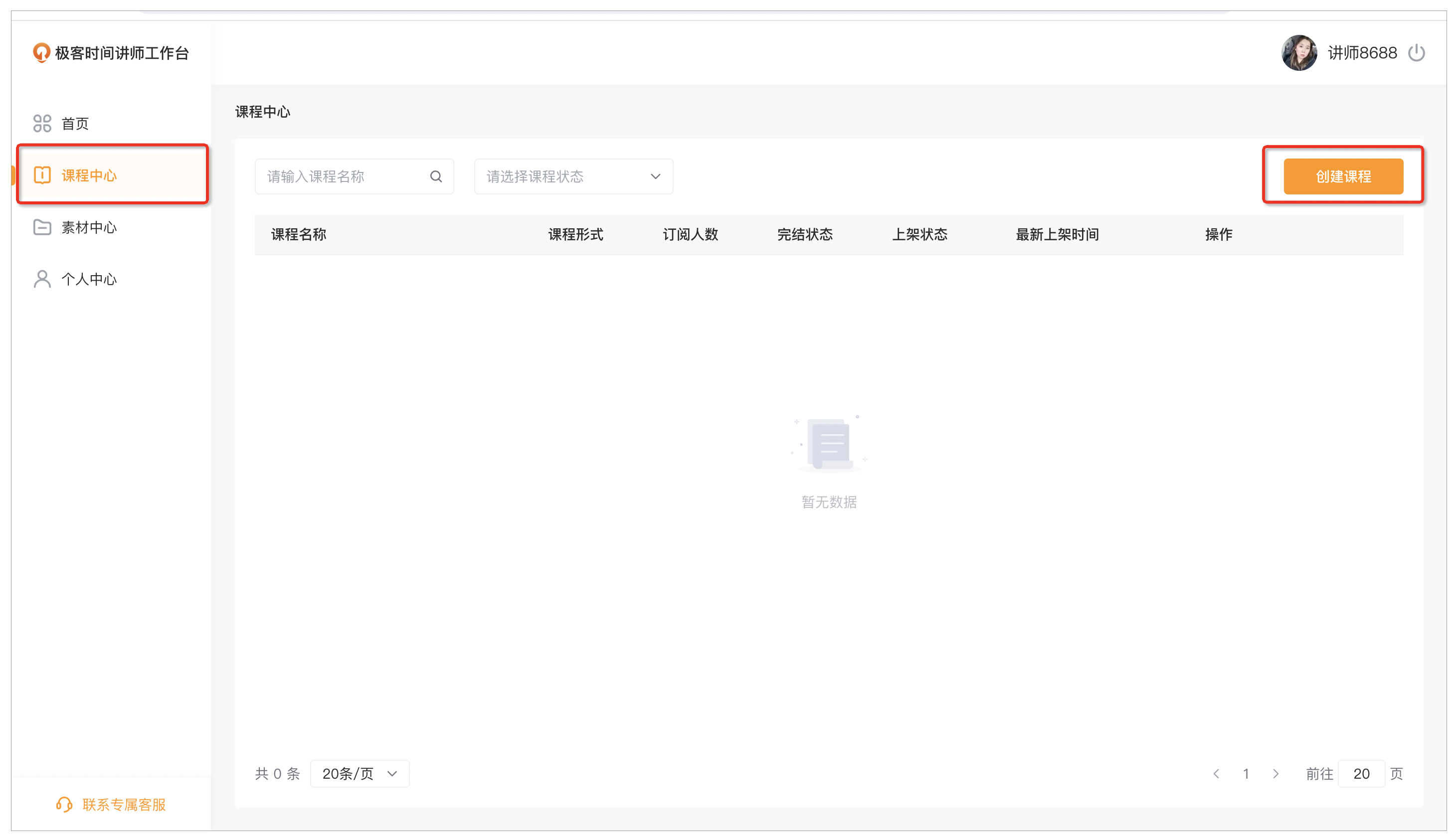Image resolution: width=1456 pixels, height=840 pixels.
Task: Click the 个人中心 person icon
Action: pos(42,279)
